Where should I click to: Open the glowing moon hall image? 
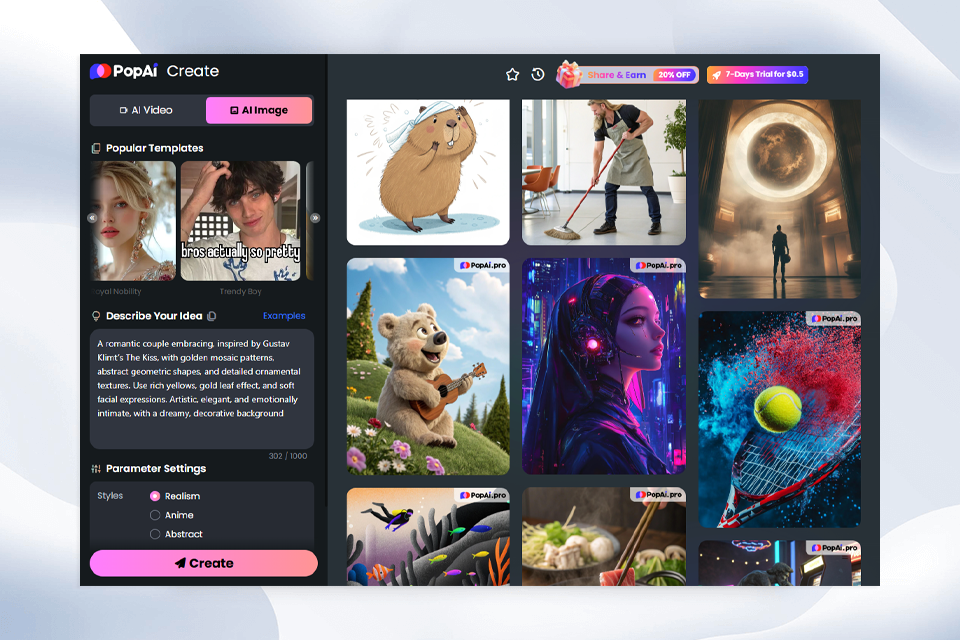click(x=779, y=199)
